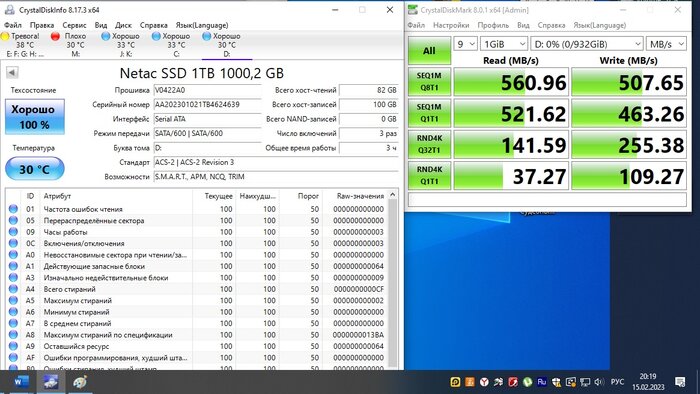This screenshot has height=394, width=700.
Task: Click the Paint taskbar icon
Action: pos(79,382)
